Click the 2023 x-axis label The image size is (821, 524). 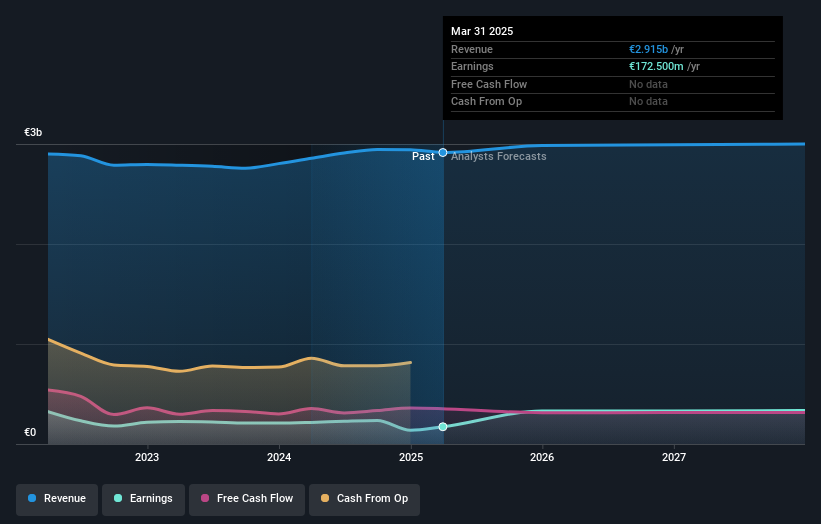pyautogui.click(x=147, y=458)
